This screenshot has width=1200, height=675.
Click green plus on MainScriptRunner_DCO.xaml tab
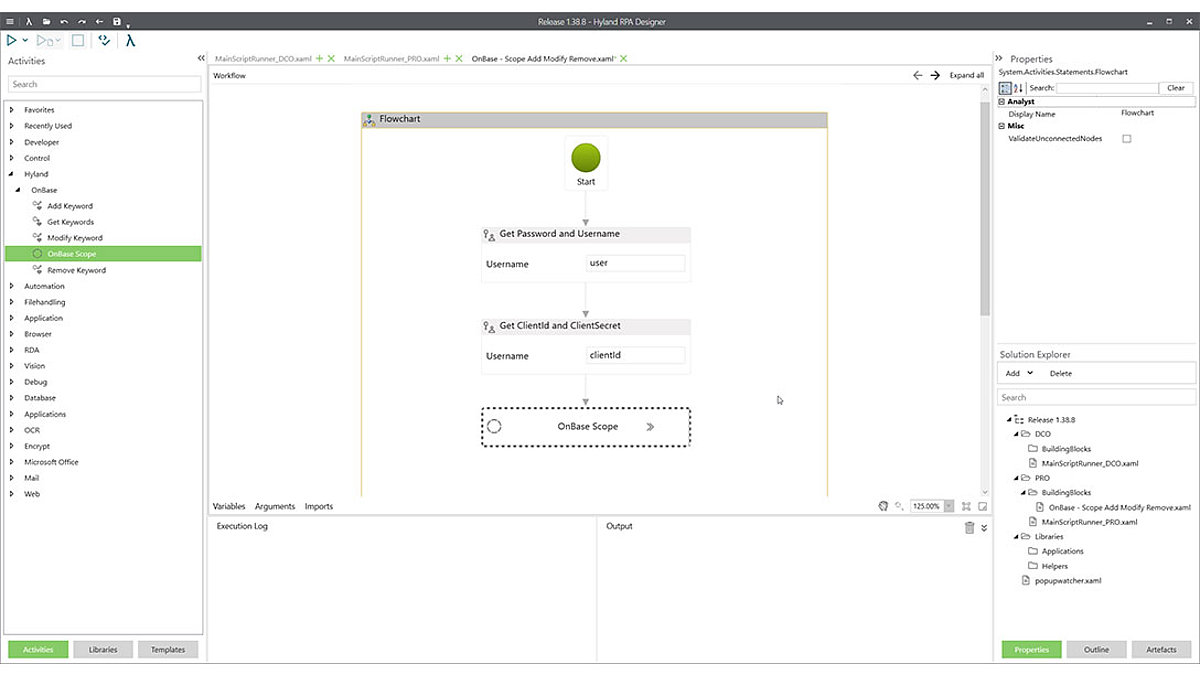320,59
